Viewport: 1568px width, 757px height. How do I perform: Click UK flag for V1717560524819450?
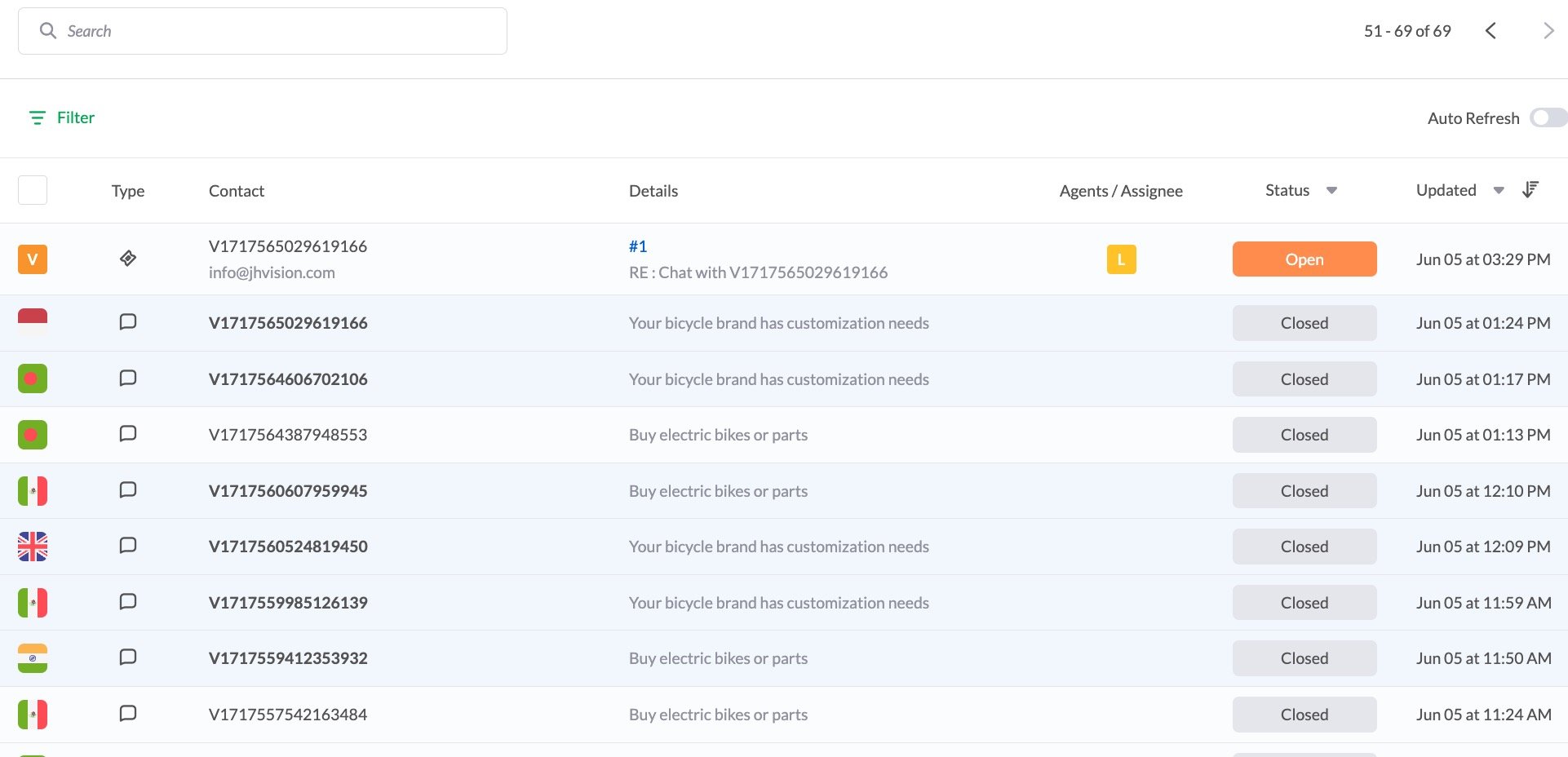[33, 547]
